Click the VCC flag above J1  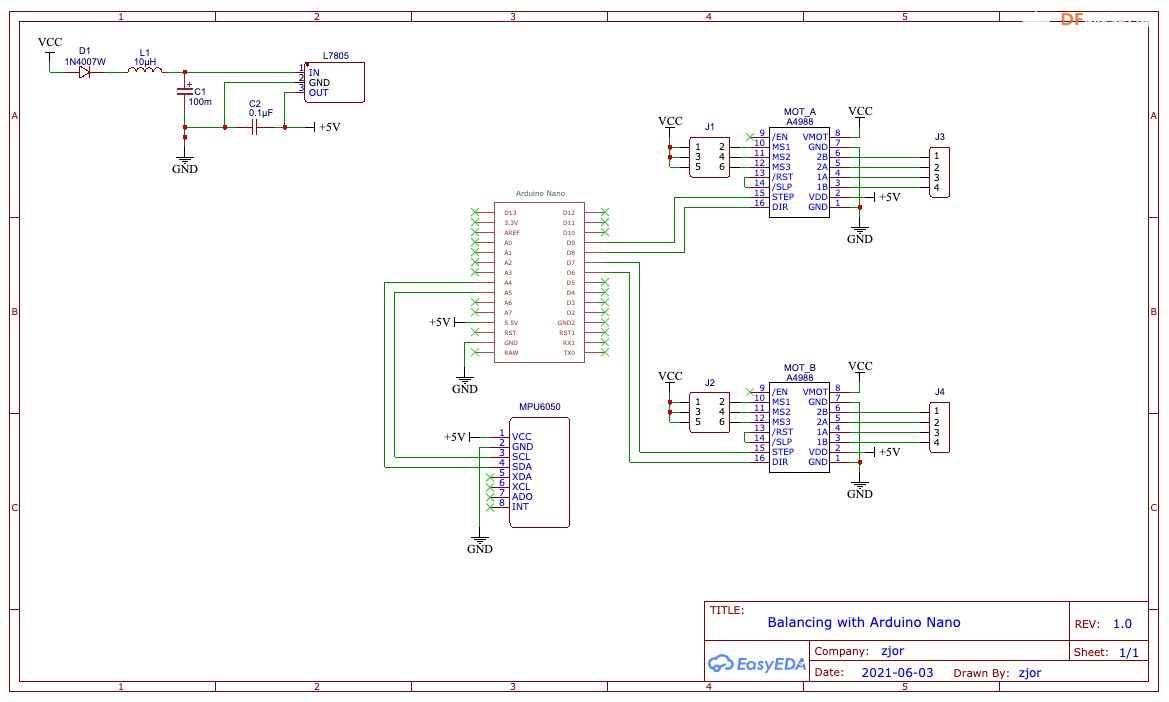pos(669,126)
